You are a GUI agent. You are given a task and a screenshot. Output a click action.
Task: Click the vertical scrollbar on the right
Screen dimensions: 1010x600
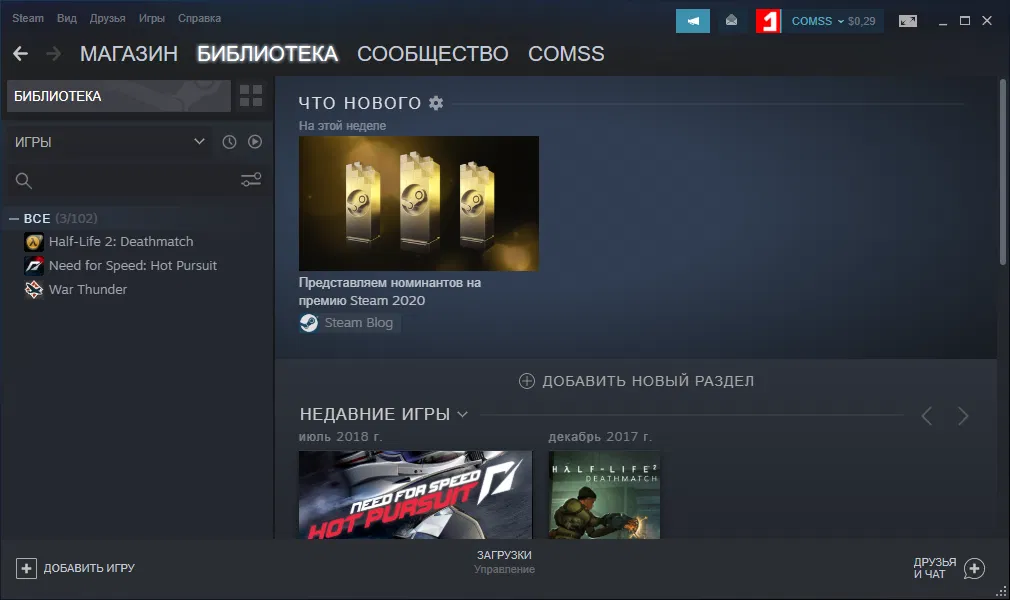(x=1003, y=172)
